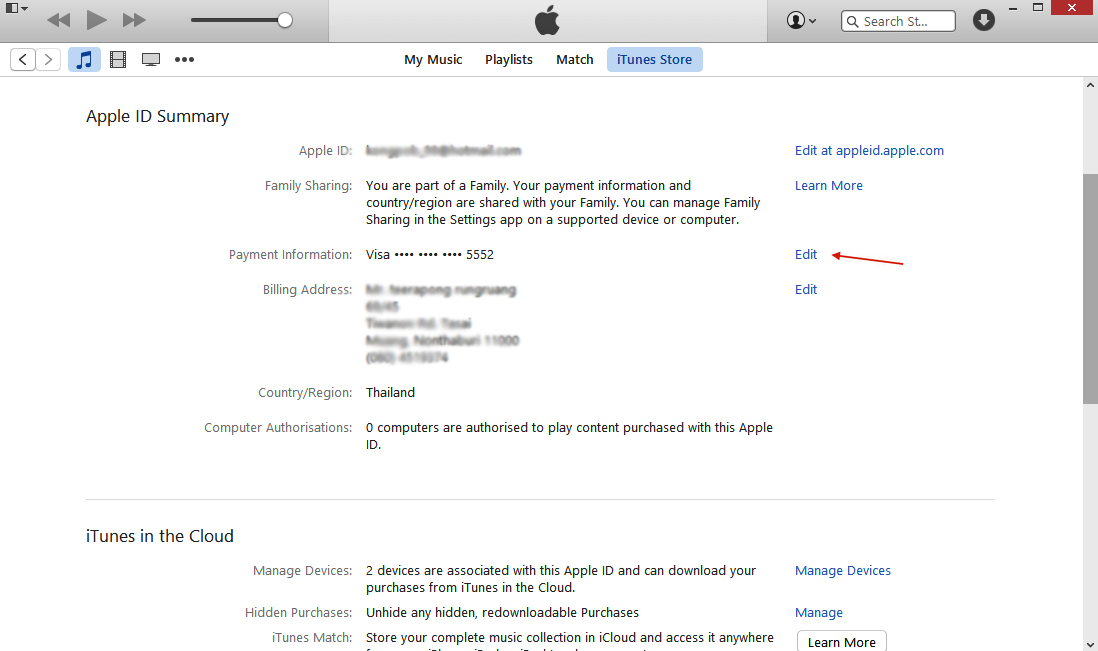Click the Thailand country value
1098x651 pixels.
390,393
